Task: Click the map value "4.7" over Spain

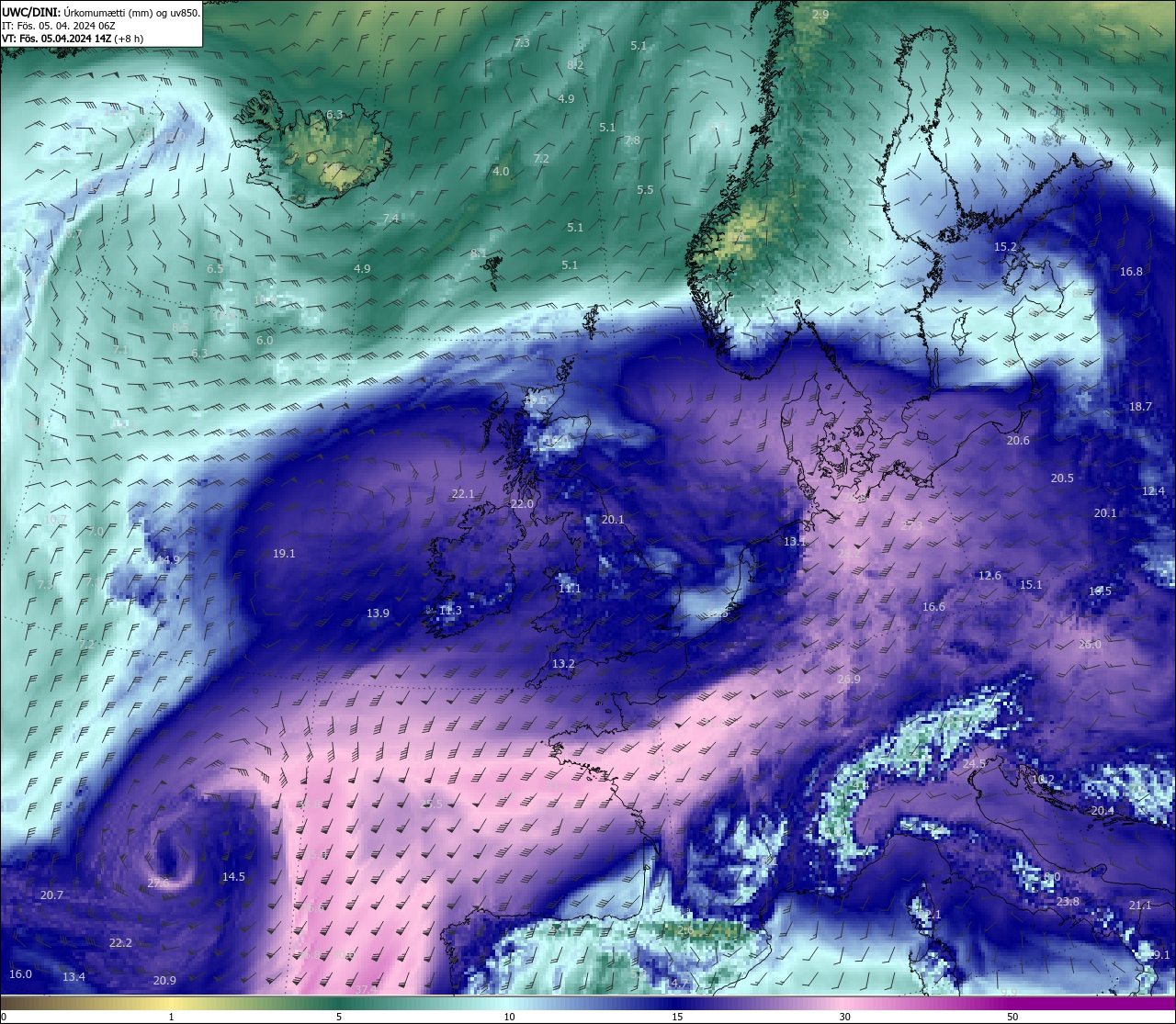Action: (x=679, y=984)
